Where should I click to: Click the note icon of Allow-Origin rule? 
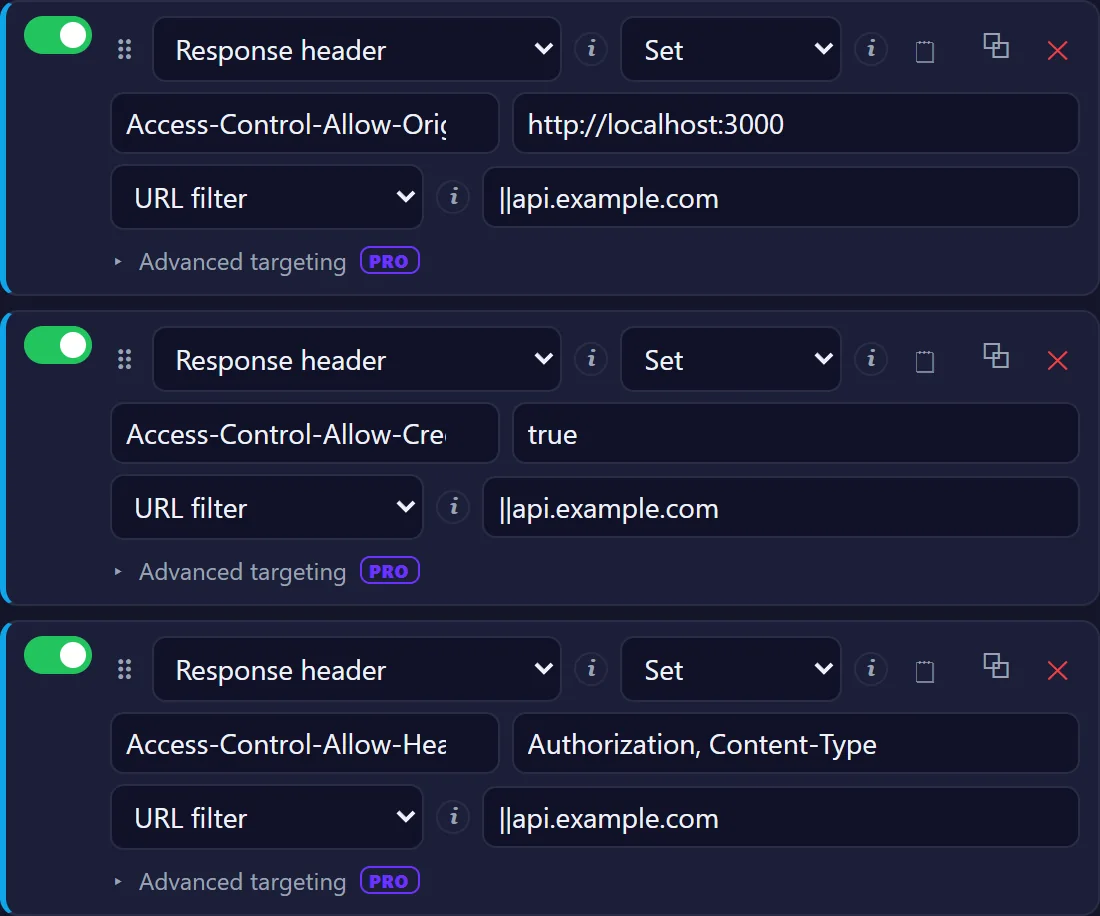click(925, 51)
